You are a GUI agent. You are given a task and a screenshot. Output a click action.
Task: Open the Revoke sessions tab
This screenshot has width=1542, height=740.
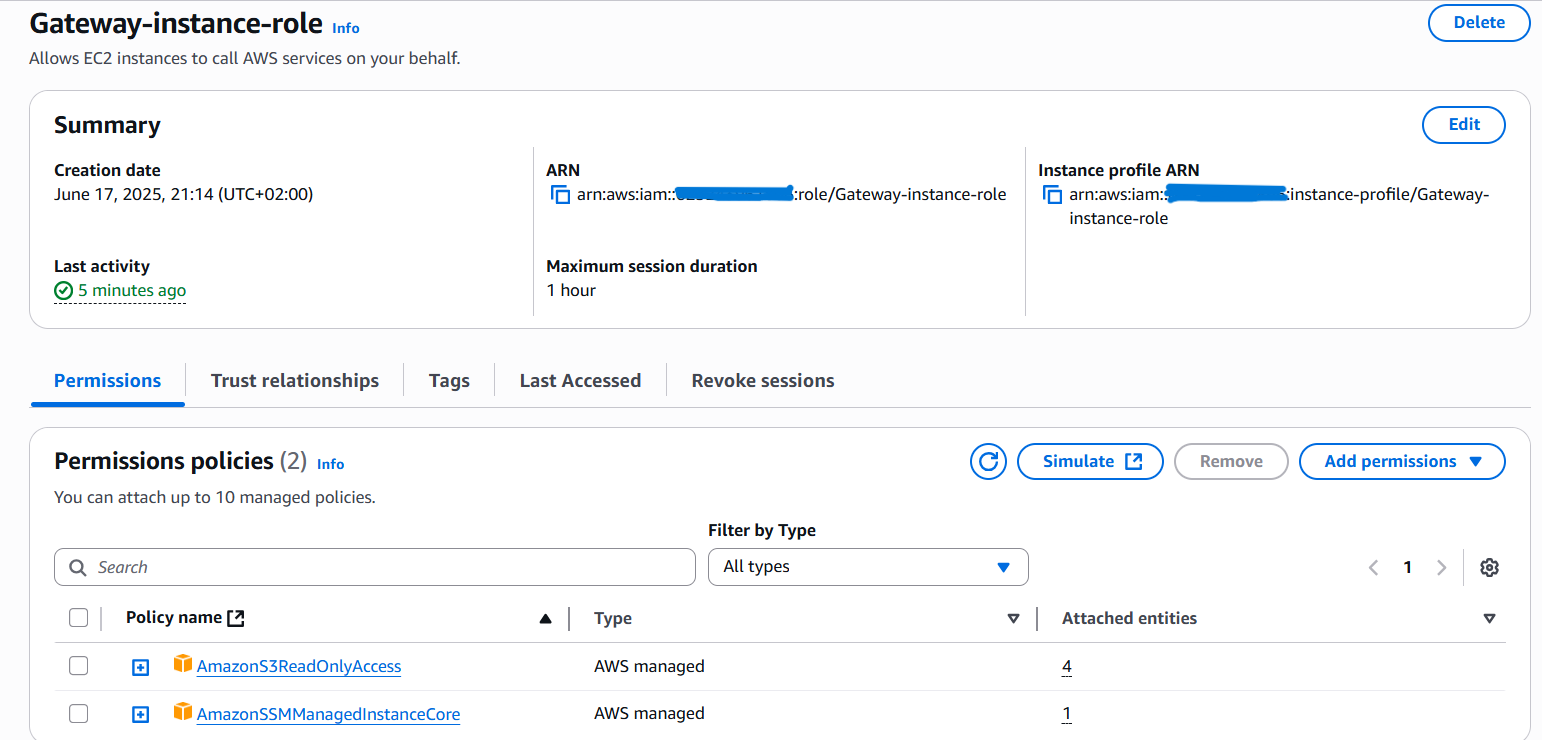click(763, 381)
